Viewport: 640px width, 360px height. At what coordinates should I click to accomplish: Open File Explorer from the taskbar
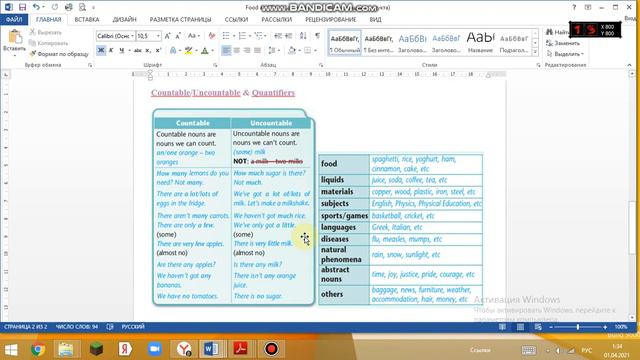click(x=66, y=349)
